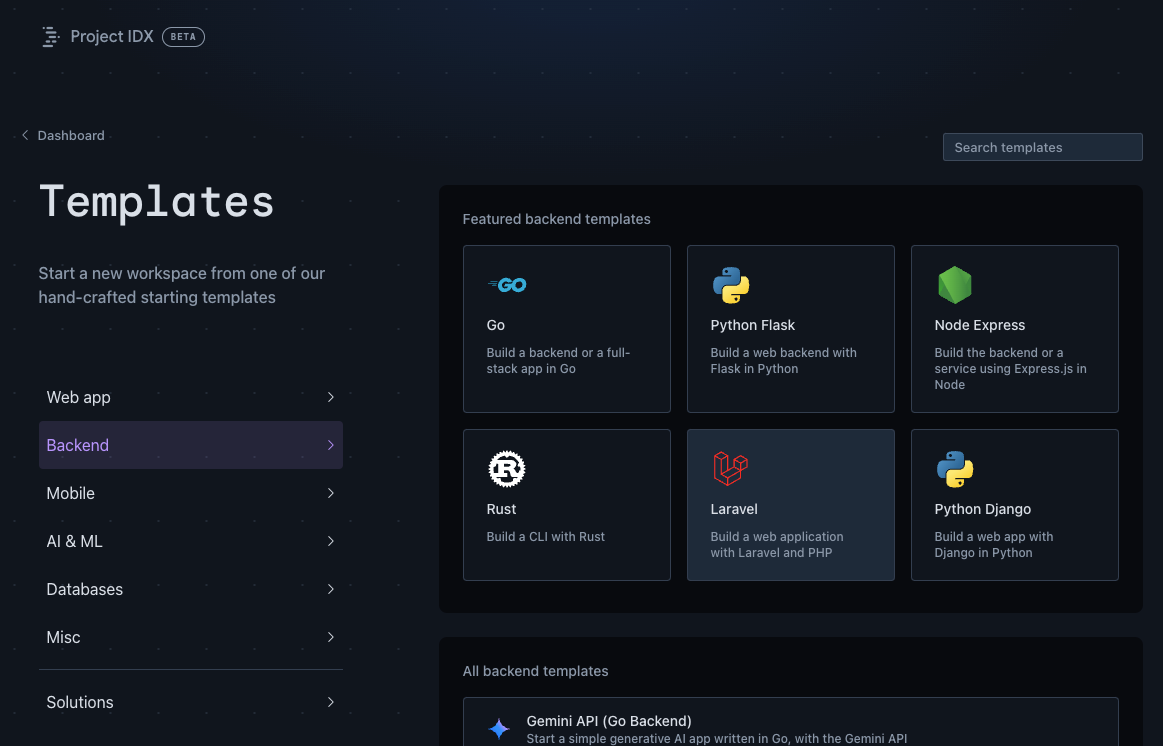
Task: Click 'Build a web app with Django' text
Action: click(993, 544)
